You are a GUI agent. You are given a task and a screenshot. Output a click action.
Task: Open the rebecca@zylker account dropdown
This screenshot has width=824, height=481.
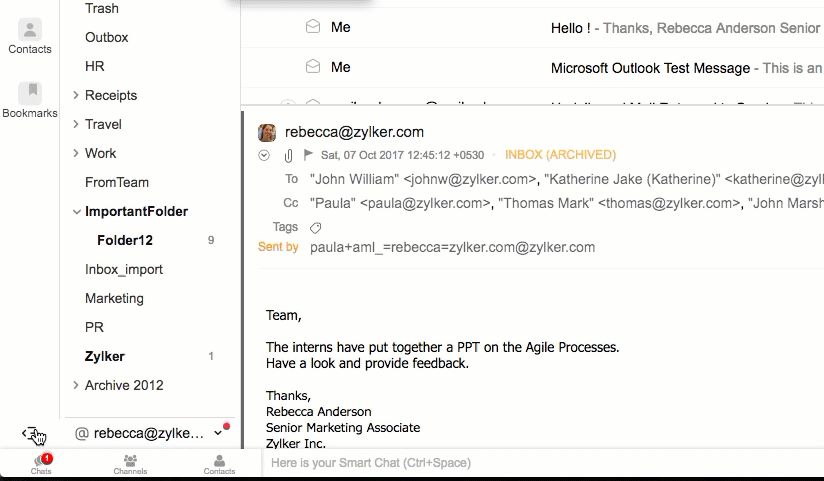(218, 433)
